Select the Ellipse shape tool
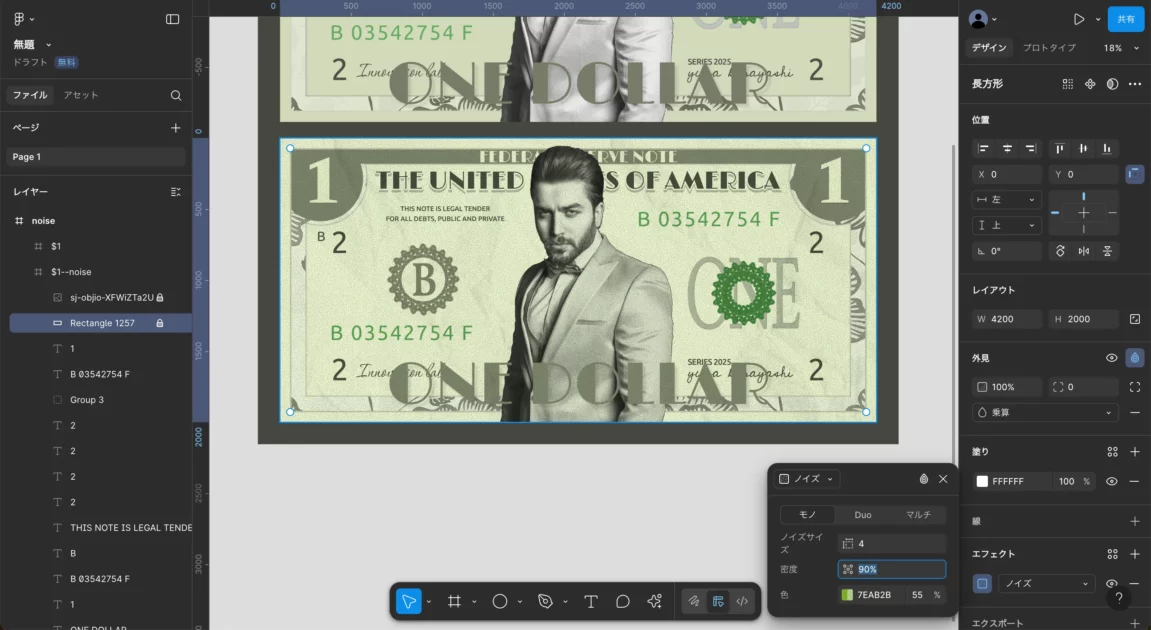 coord(500,601)
